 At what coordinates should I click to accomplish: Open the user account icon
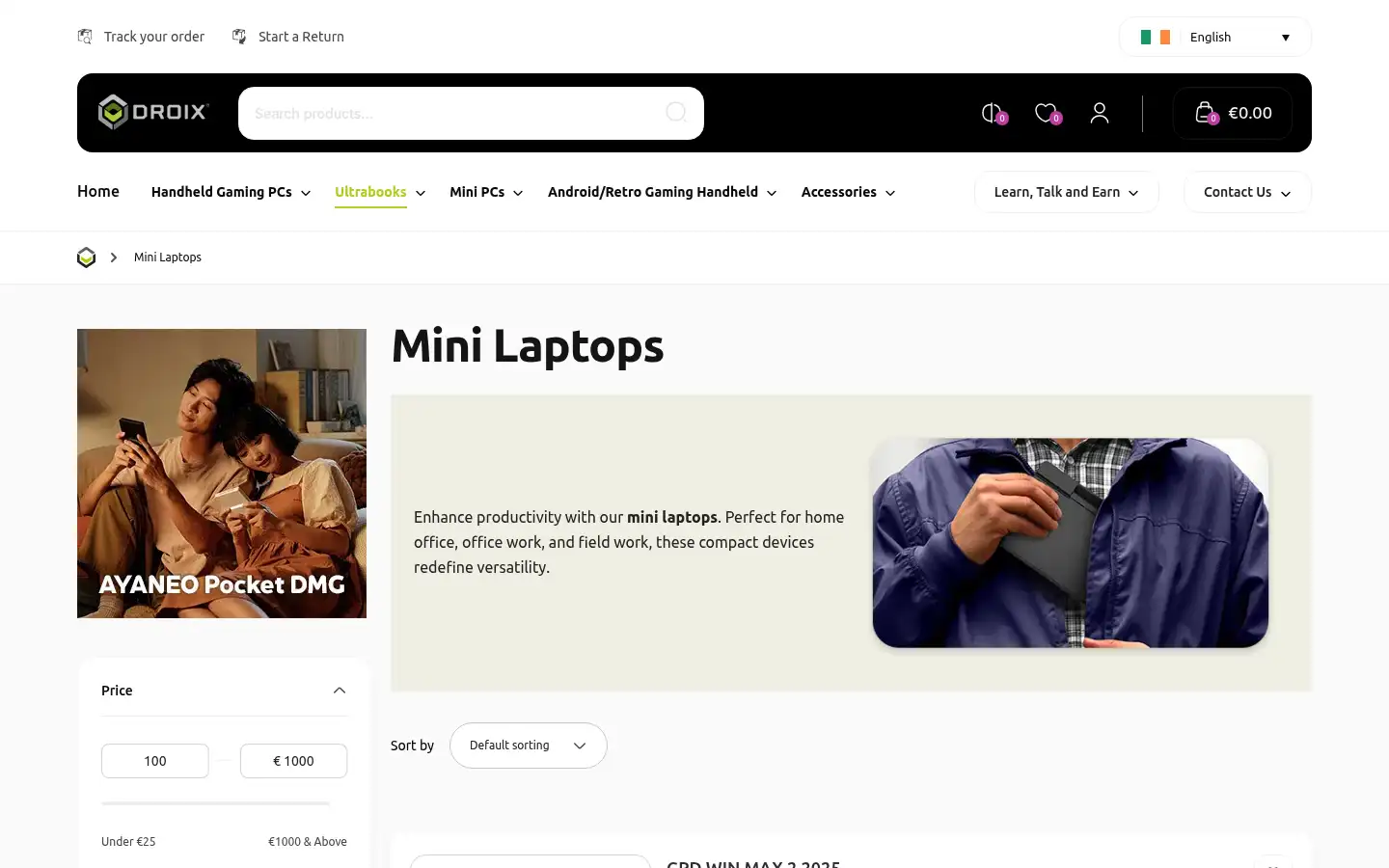pyautogui.click(x=1100, y=113)
